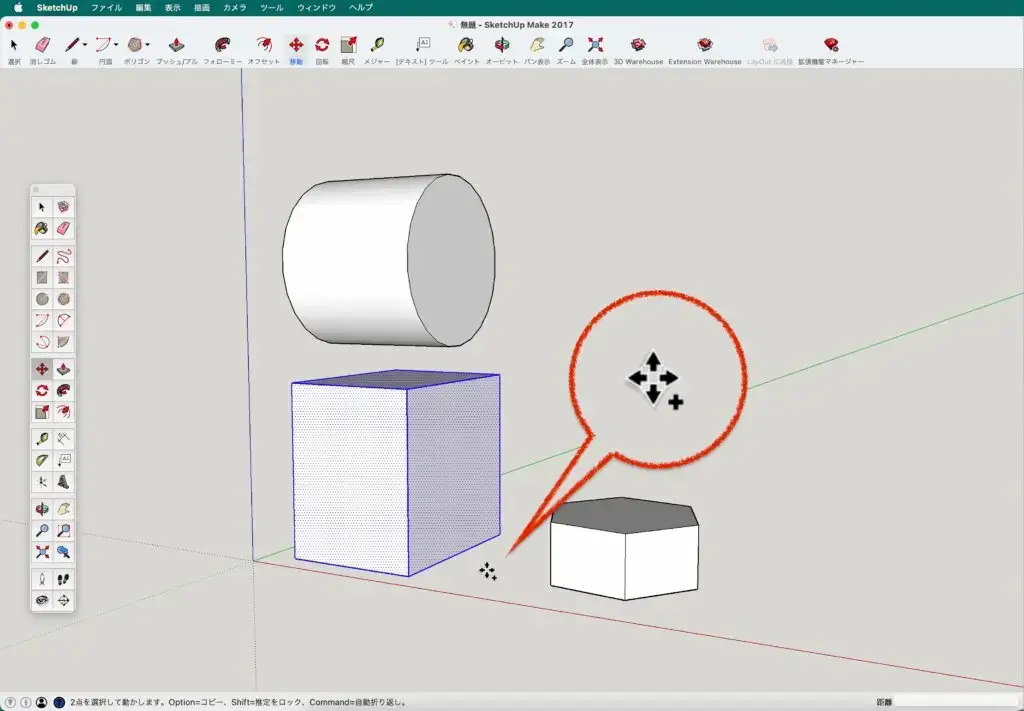
Task: Open the dropdown arrow beside 線 tool
Action: 85,44
